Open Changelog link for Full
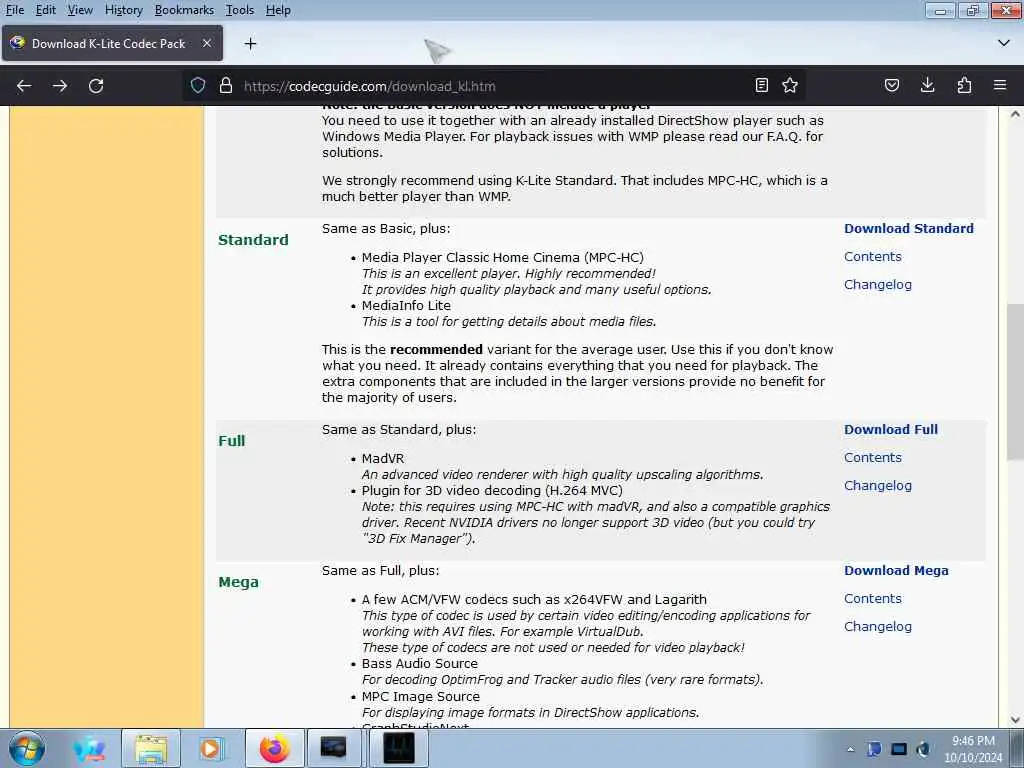This screenshot has width=1024, height=768. [878, 486]
